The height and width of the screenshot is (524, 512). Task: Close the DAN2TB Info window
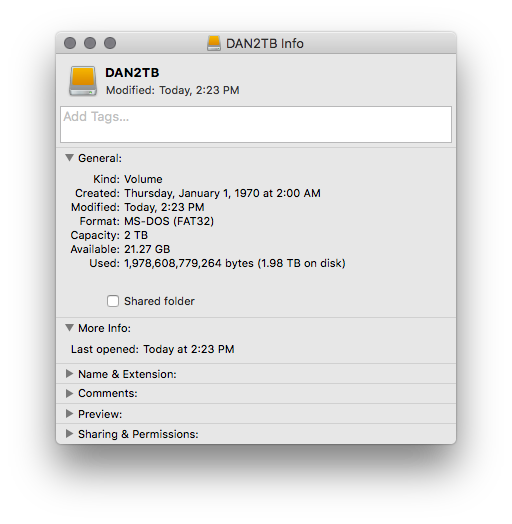(x=70, y=43)
